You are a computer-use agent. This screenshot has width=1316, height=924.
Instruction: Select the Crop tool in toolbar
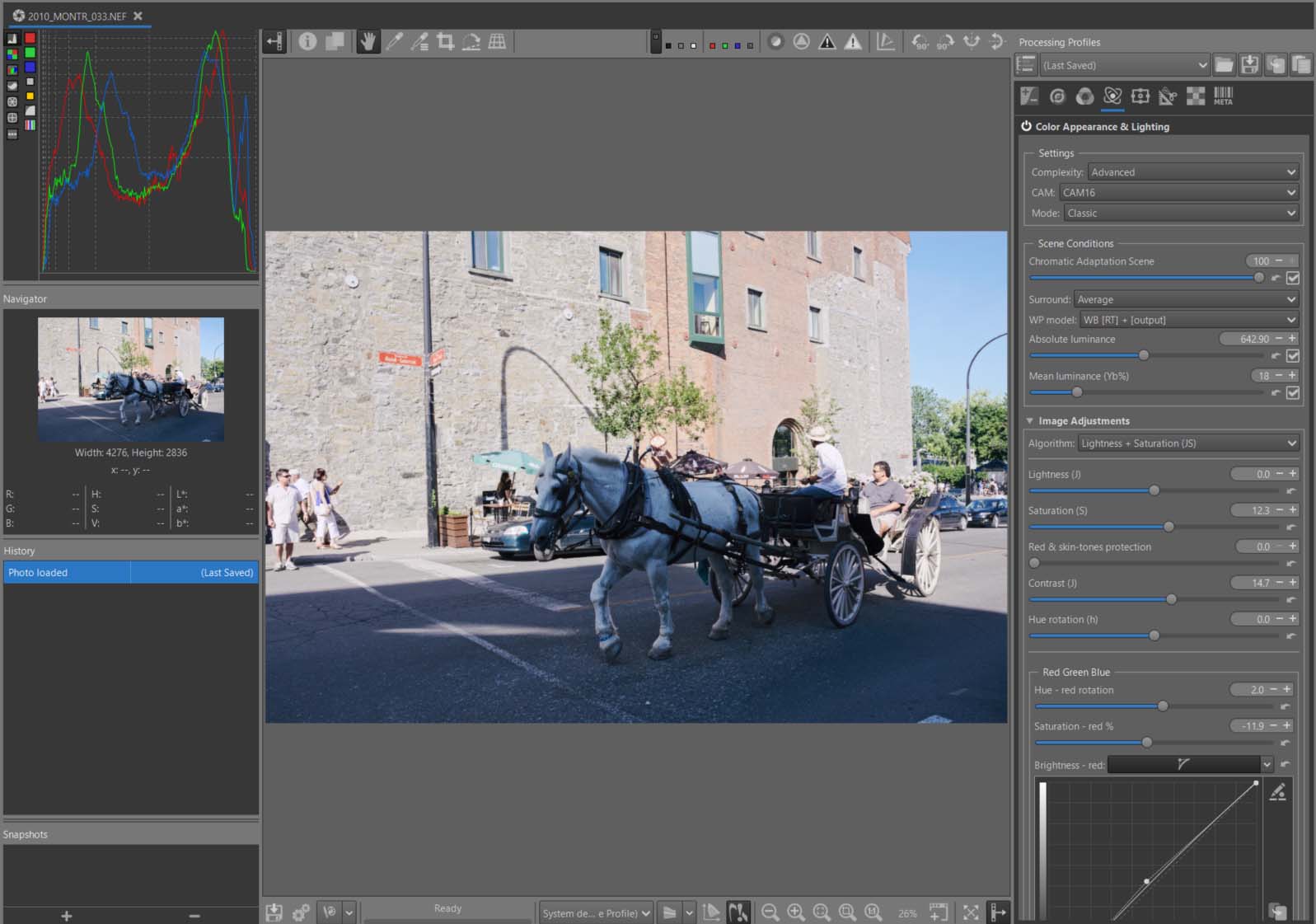(x=446, y=41)
